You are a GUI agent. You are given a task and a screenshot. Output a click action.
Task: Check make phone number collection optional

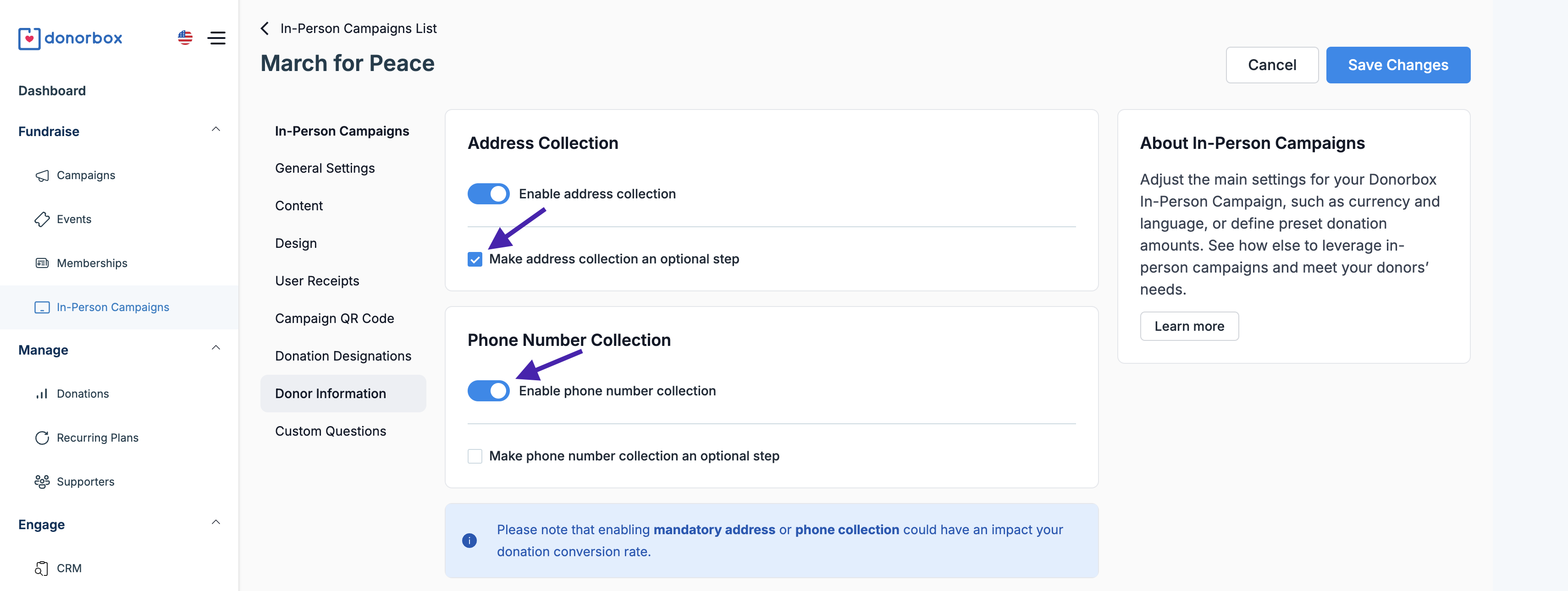(475, 456)
